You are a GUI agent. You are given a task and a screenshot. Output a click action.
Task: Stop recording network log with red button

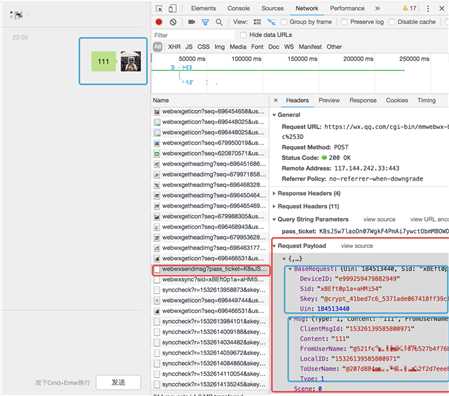point(159,22)
